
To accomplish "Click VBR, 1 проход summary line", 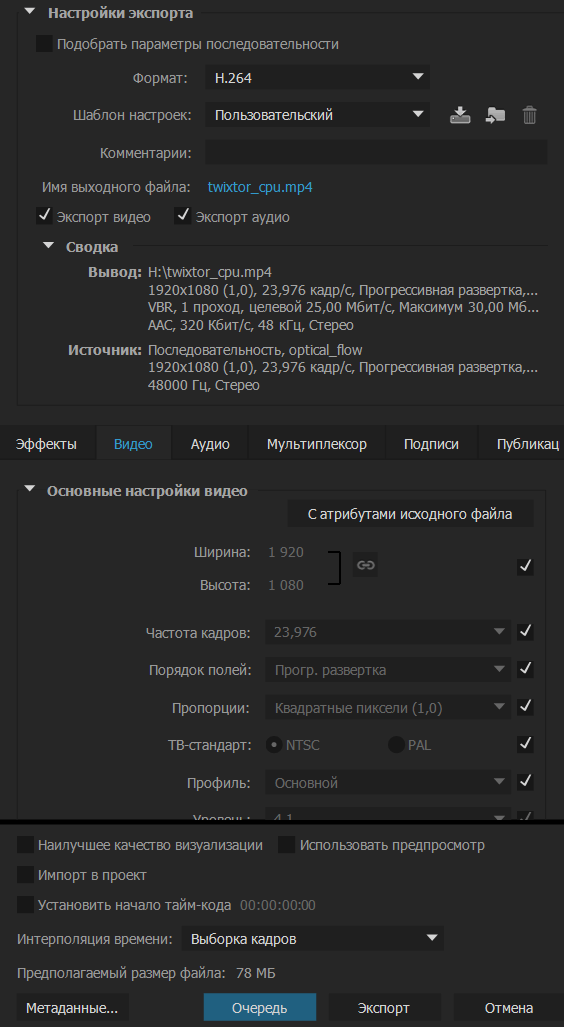I will [x=344, y=307].
